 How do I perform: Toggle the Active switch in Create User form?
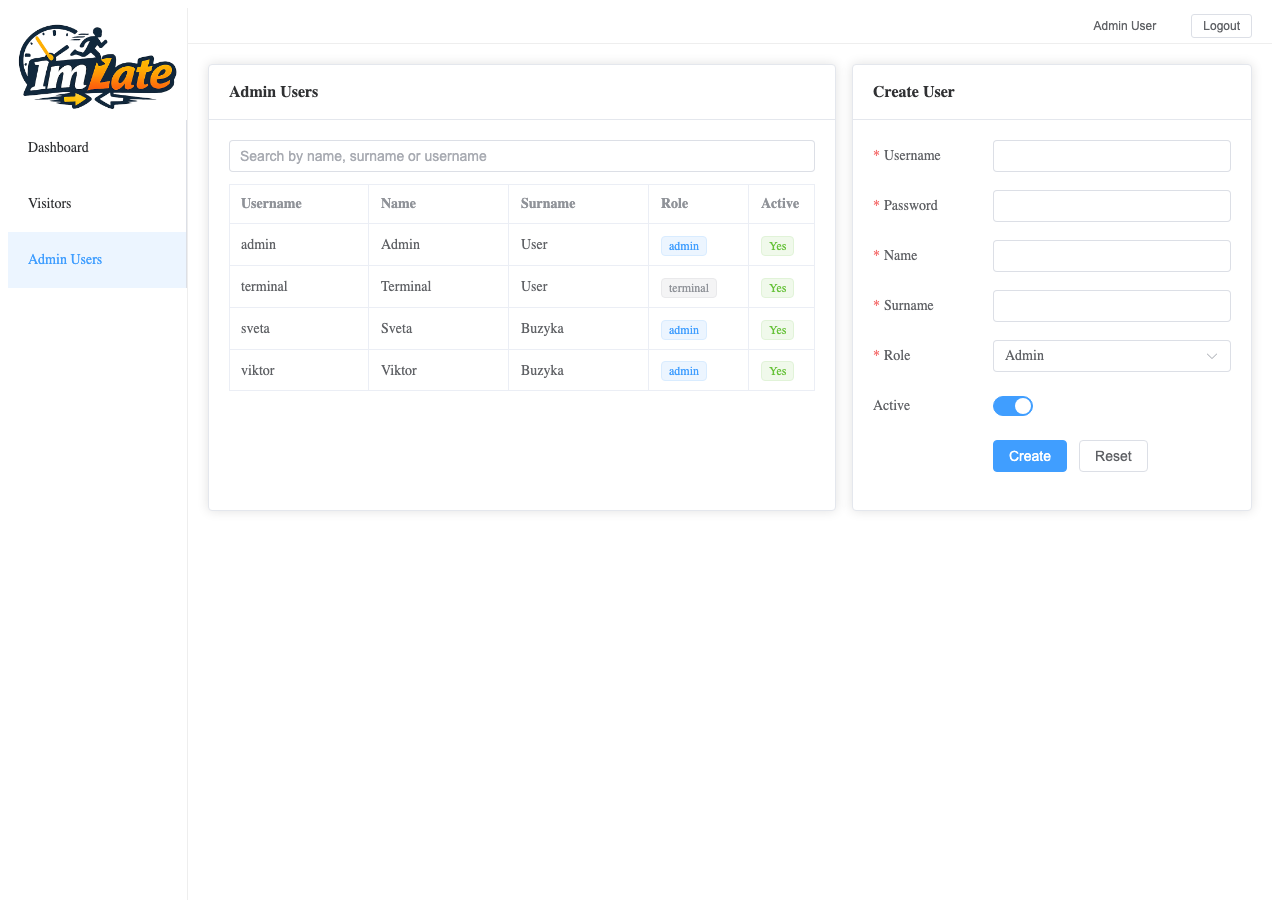coord(1013,405)
